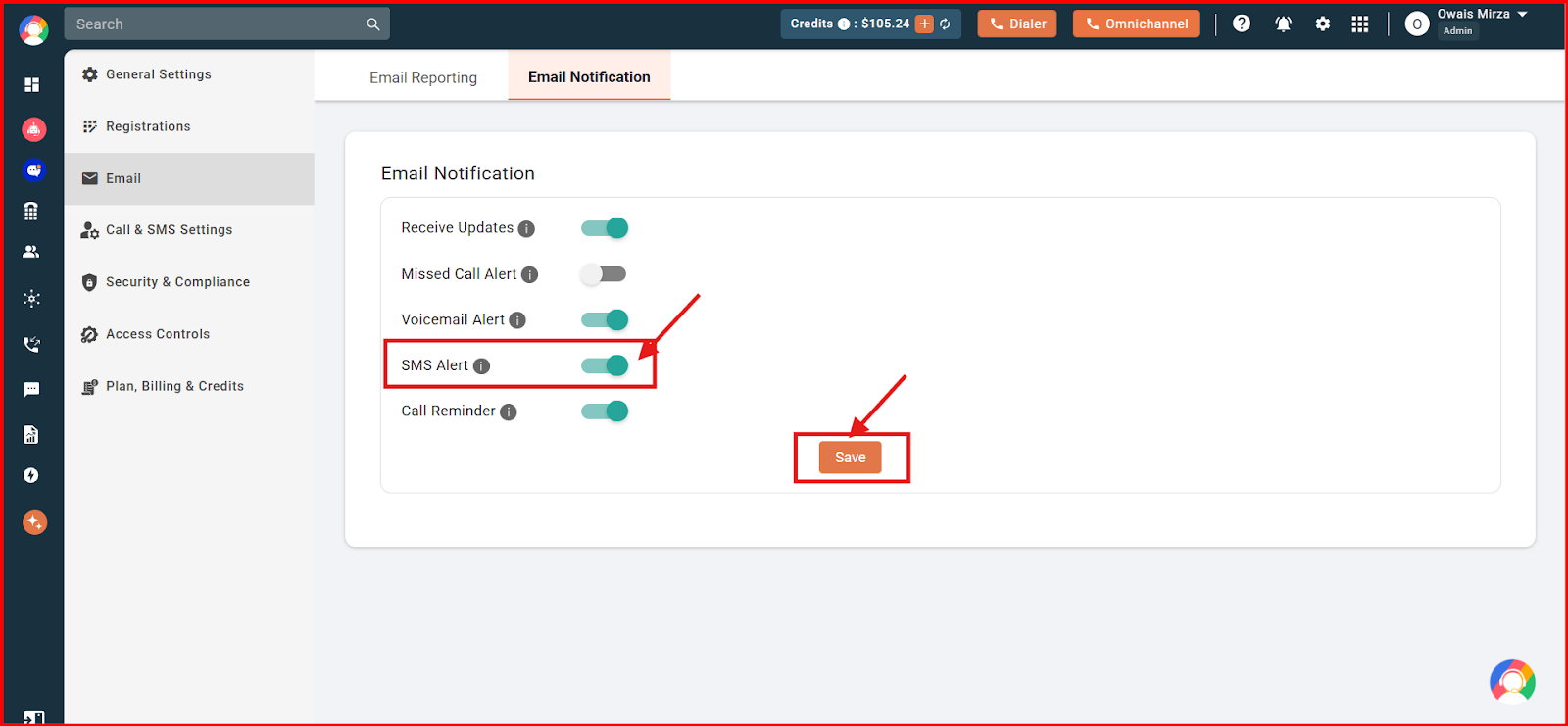Click the Email Notification heading
This screenshot has width=1568, height=726.
458,173
